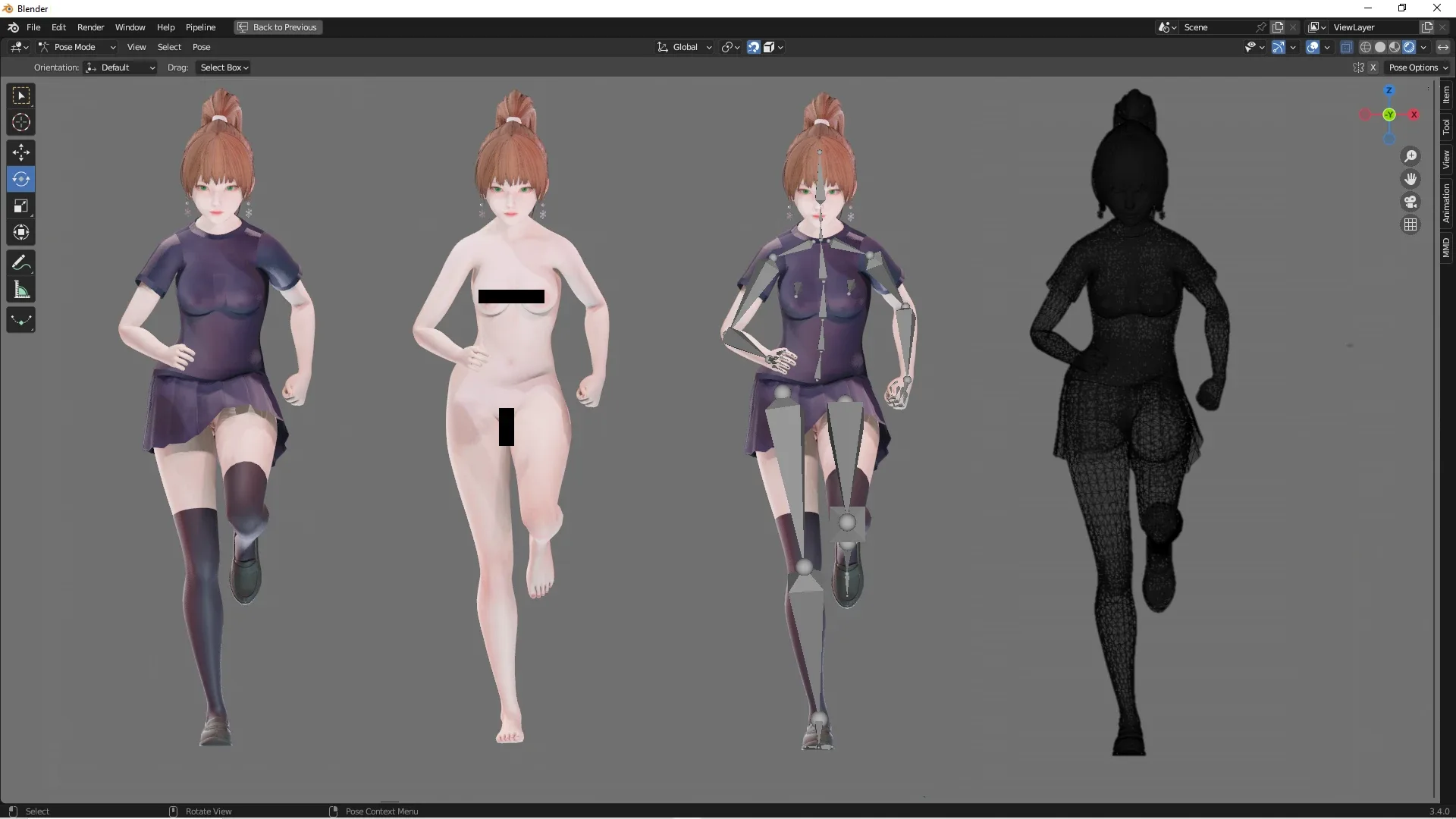Open the Select Box drag dropdown

tap(223, 67)
